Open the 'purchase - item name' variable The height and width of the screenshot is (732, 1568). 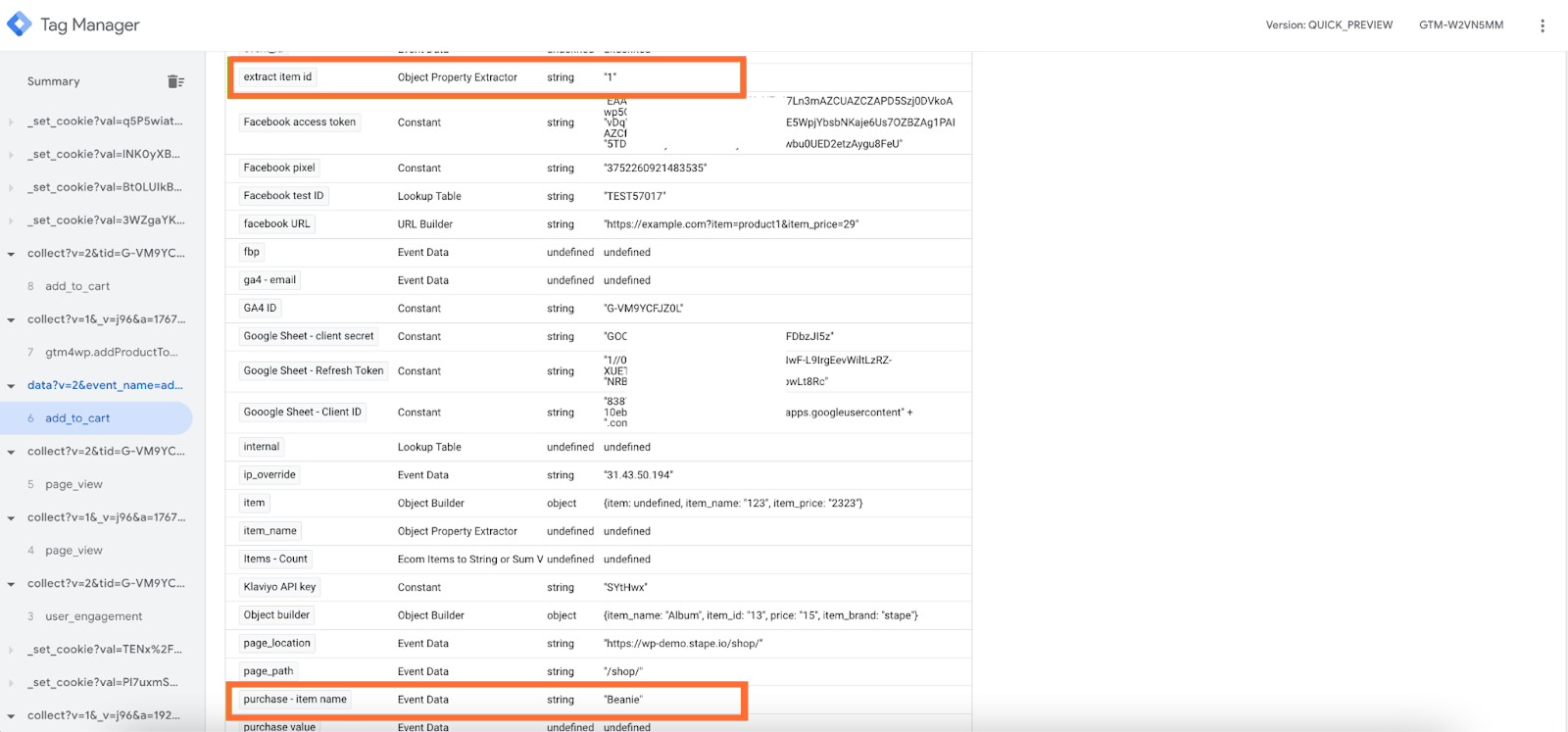coord(295,700)
